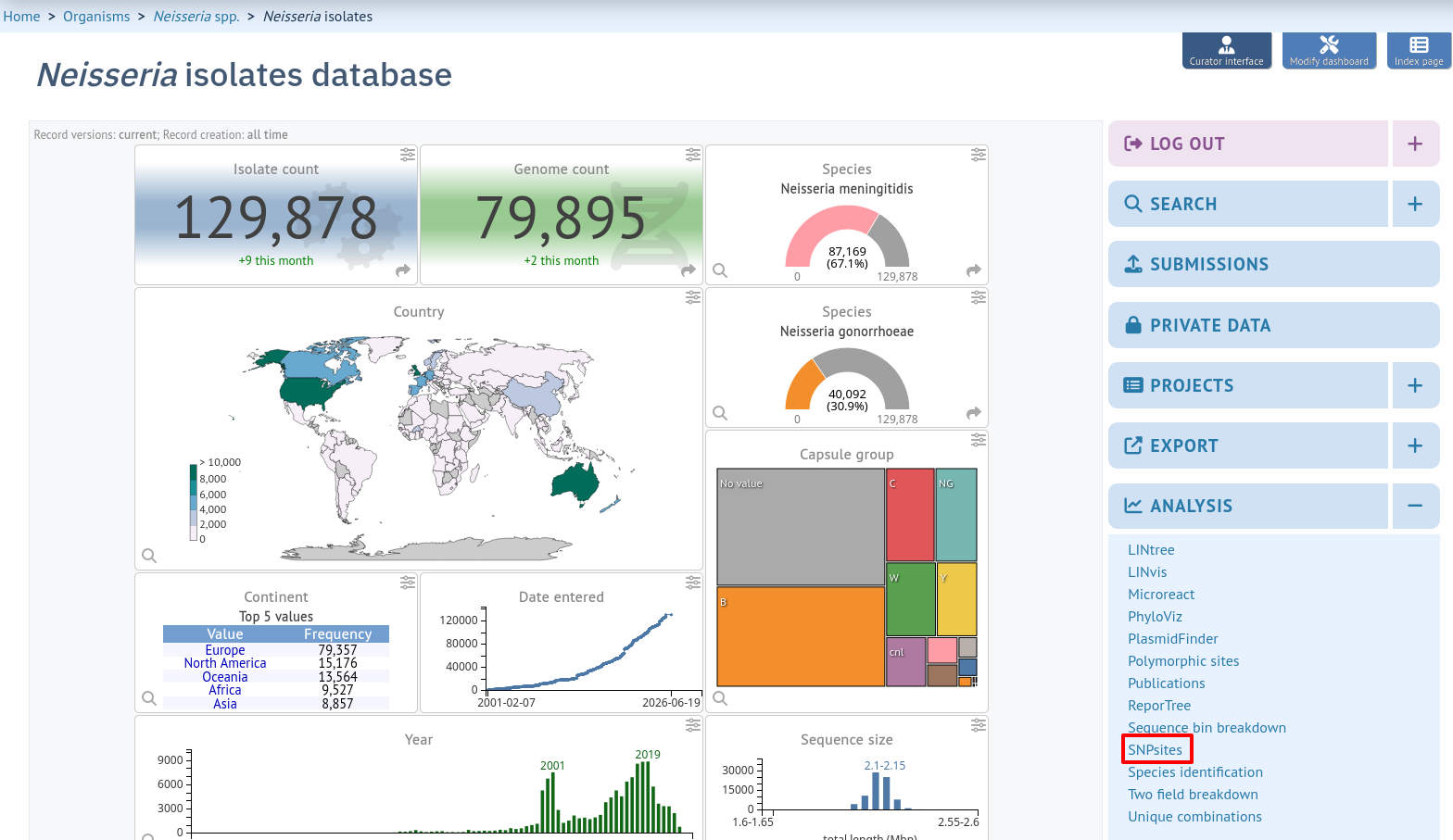This screenshot has height=840, width=1453.
Task: Open the Submissions menu item
Action: tap(1273, 264)
